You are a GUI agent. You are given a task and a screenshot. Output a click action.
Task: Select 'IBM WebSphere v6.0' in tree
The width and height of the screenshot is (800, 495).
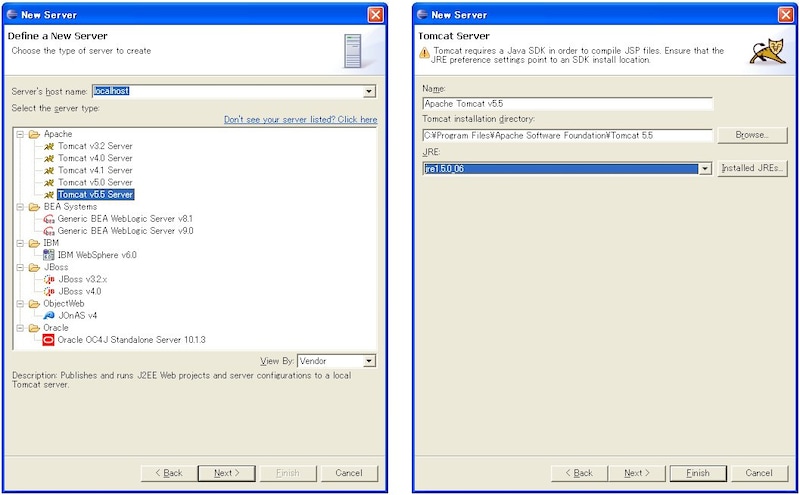(97, 255)
